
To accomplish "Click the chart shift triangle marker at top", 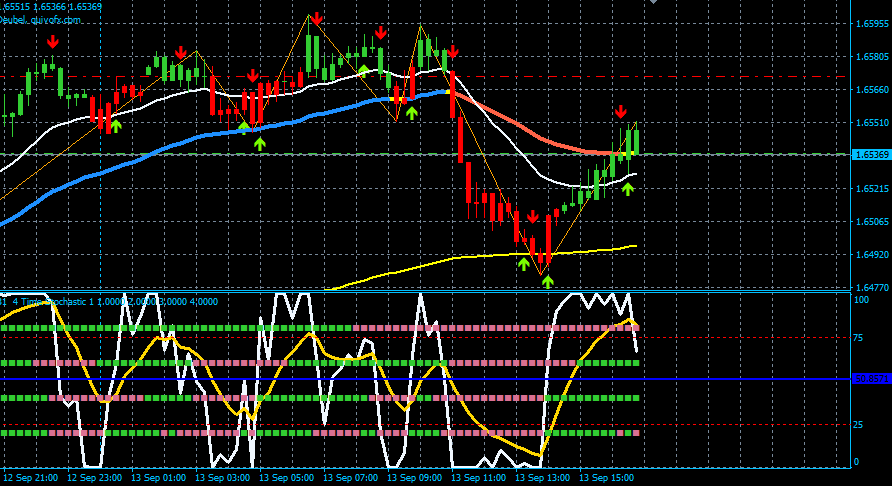I will pos(654,2).
